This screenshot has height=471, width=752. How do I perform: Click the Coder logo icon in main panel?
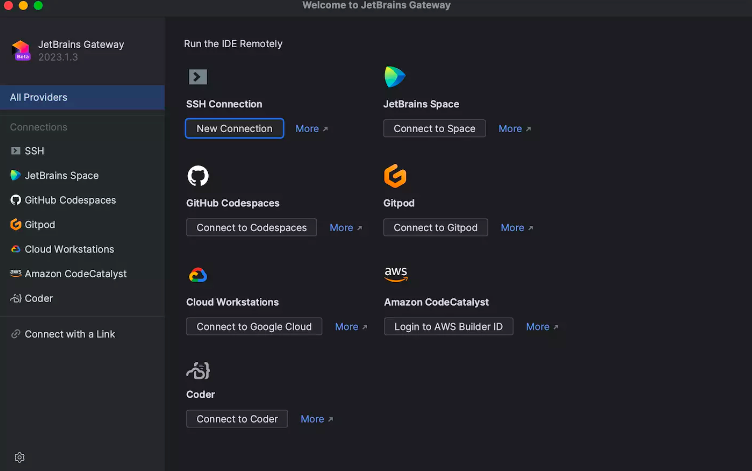tap(198, 371)
